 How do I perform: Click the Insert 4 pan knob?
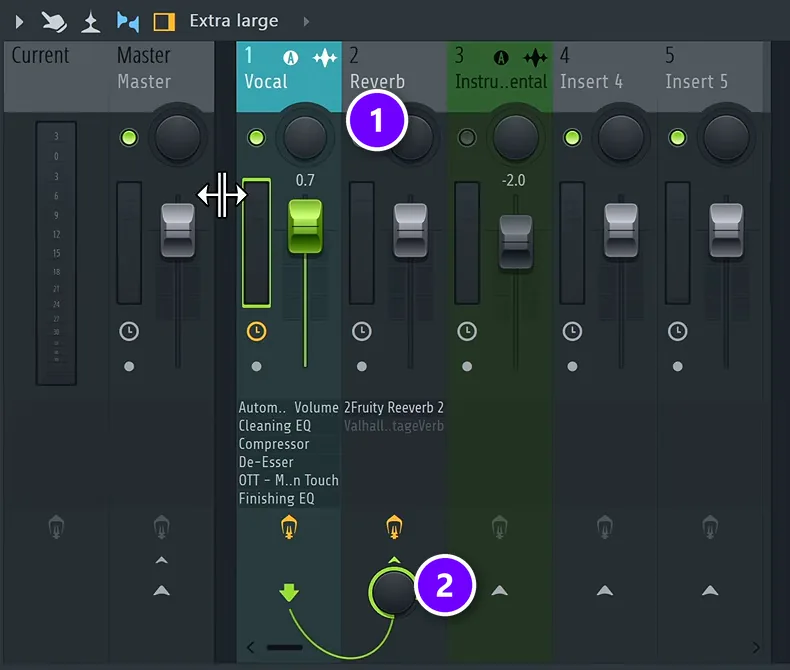621,137
